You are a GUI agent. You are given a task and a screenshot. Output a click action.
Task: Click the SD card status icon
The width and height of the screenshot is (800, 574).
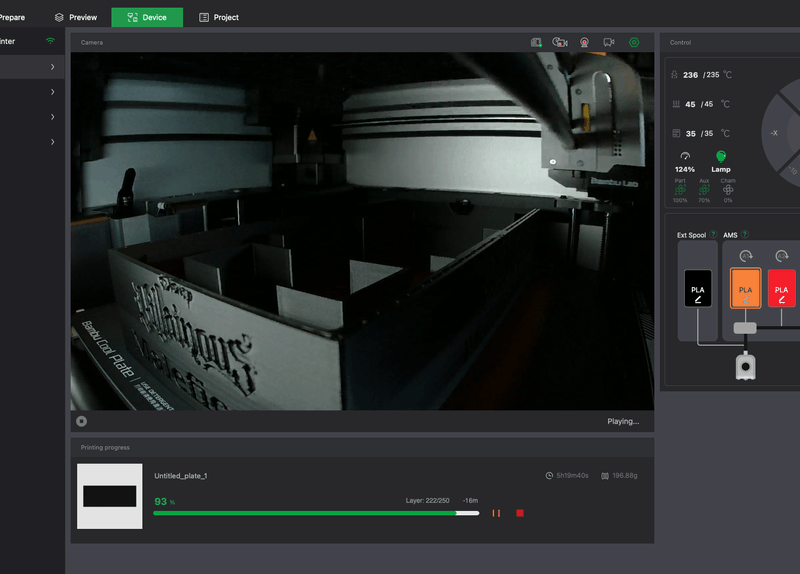click(x=536, y=42)
